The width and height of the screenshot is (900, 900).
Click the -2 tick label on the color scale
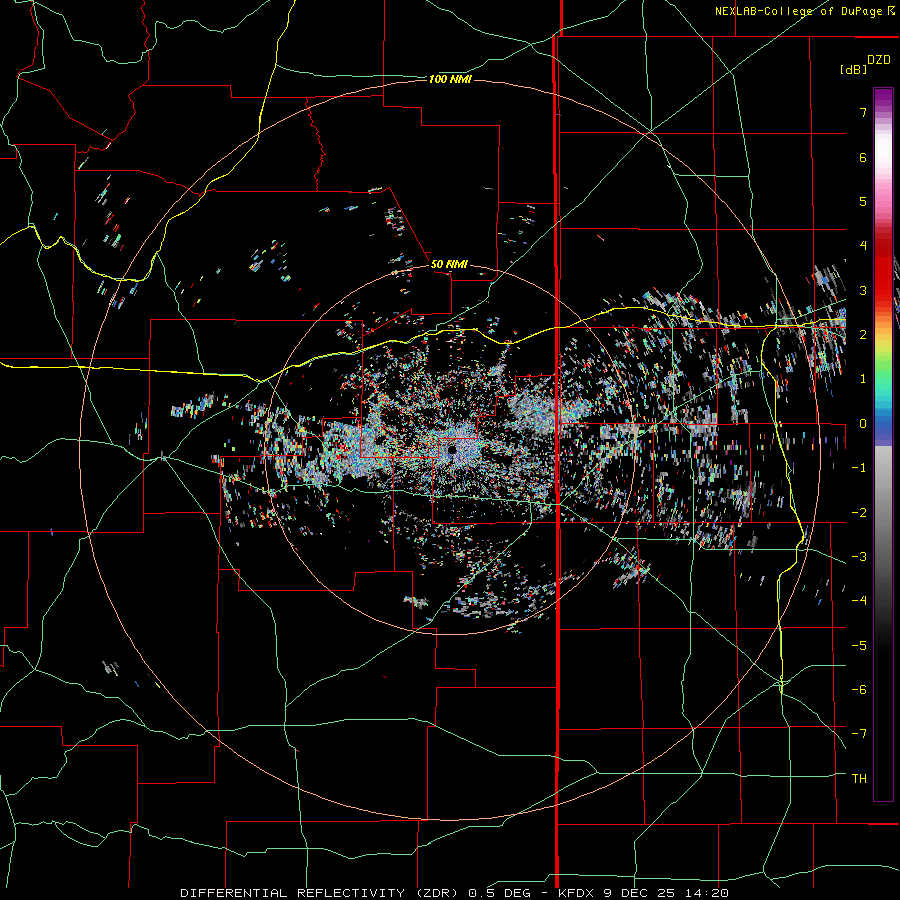[859, 513]
